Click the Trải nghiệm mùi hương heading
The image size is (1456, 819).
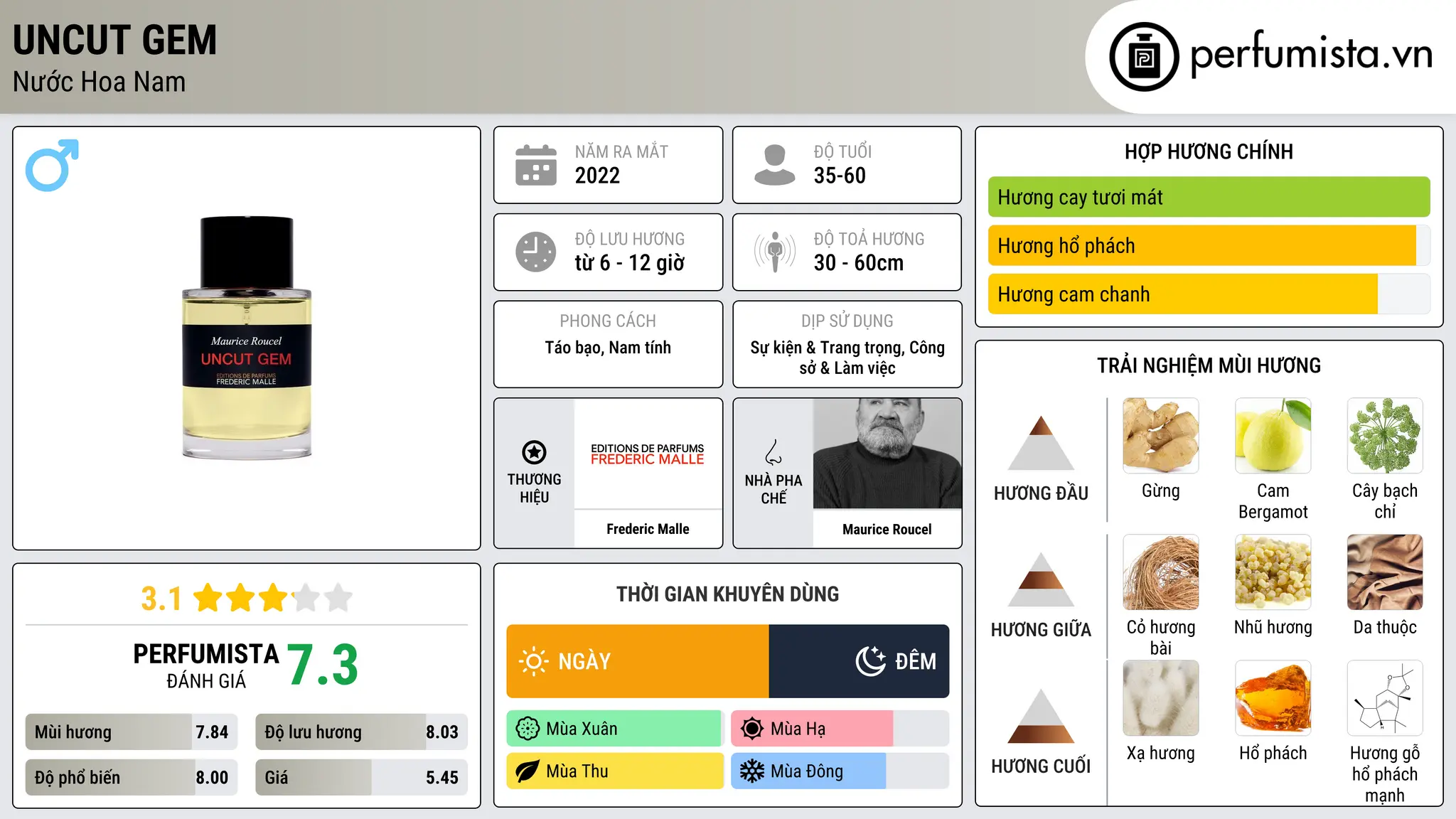click(x=1209, y=365)
